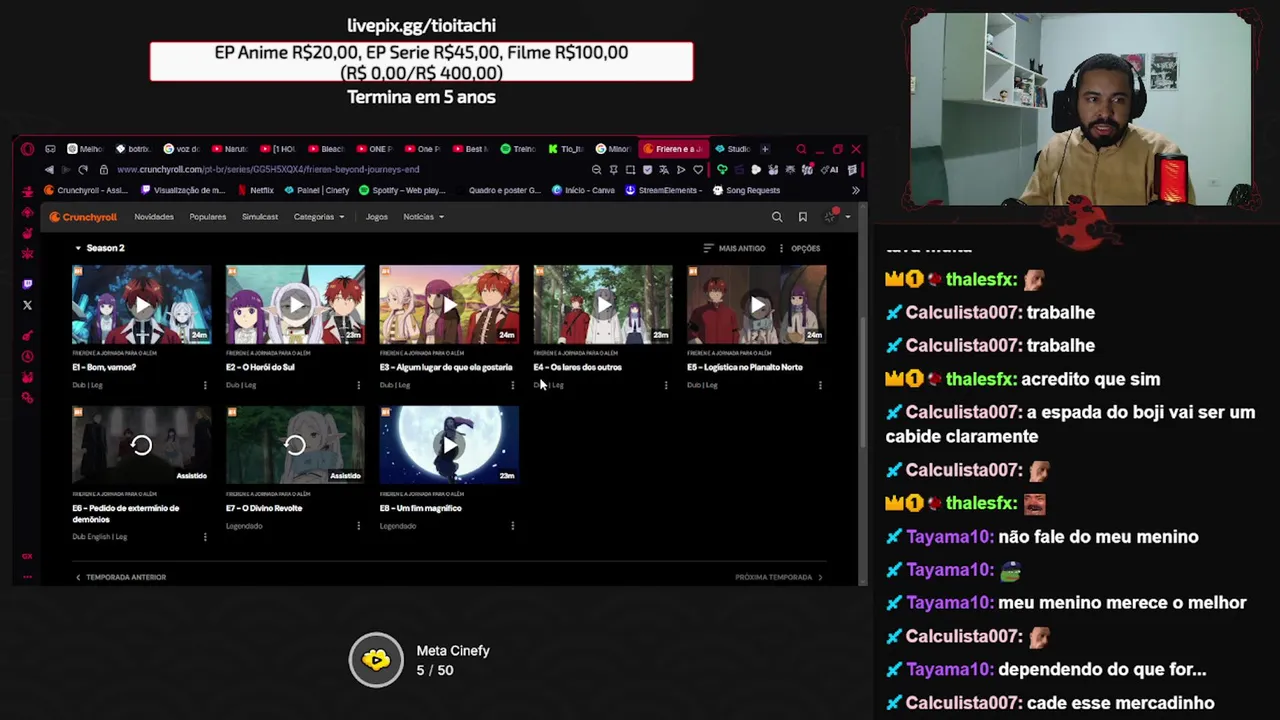Open title E6 - Pedido de extermínio de demônios
1280x720 pixels.
[126, 514]
